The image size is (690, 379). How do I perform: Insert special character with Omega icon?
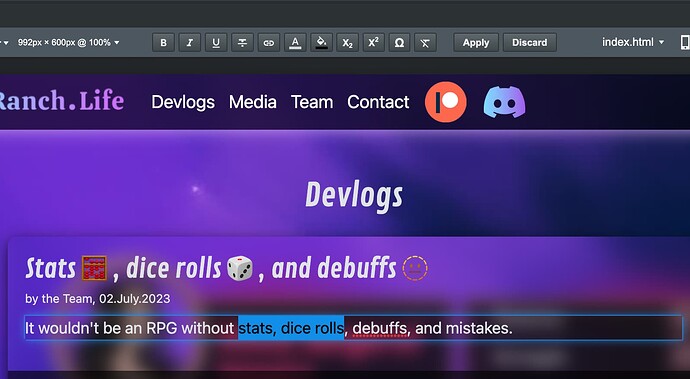pyautogui.click(x=399, y=43)
